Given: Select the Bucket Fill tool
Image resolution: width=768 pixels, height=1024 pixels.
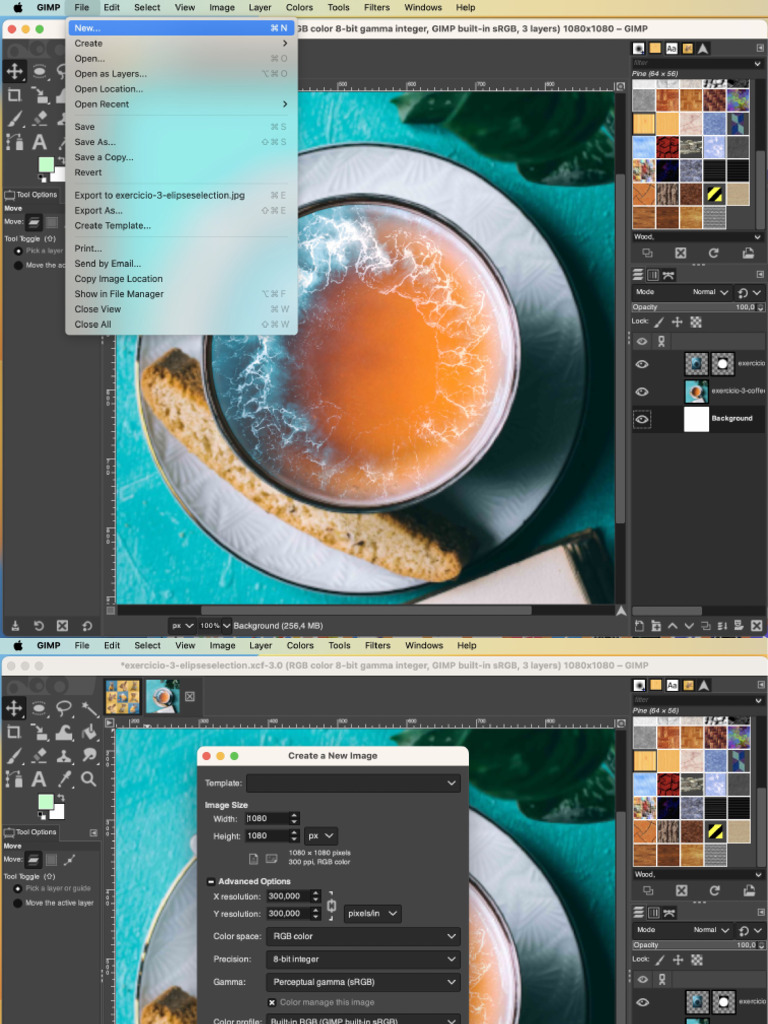Looking at the screenshot, I should click(89, 733).
